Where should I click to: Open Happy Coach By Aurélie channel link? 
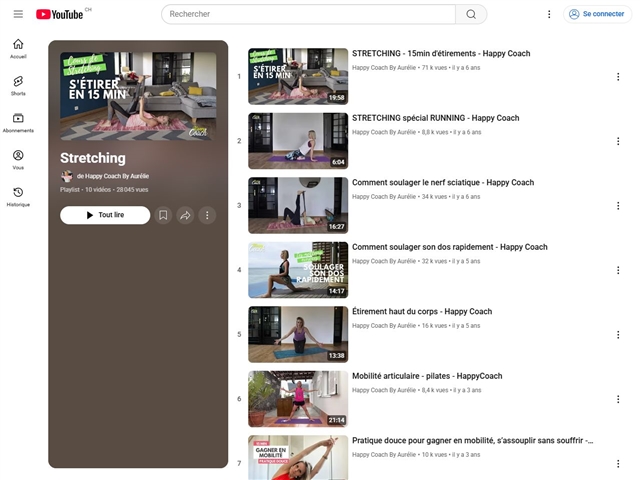118,176
